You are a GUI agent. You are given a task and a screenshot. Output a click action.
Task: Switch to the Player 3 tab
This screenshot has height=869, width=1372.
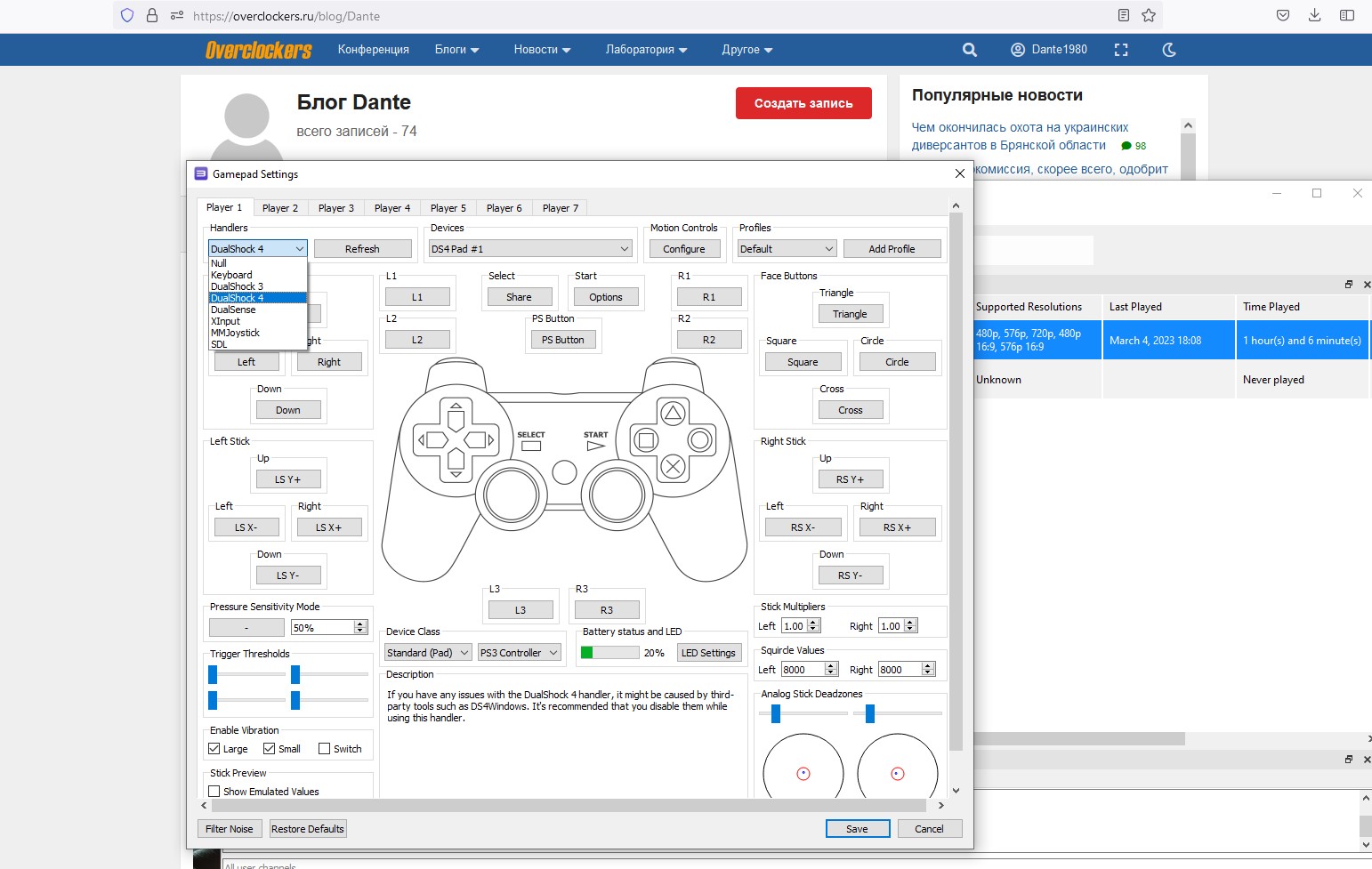(336, 208)
